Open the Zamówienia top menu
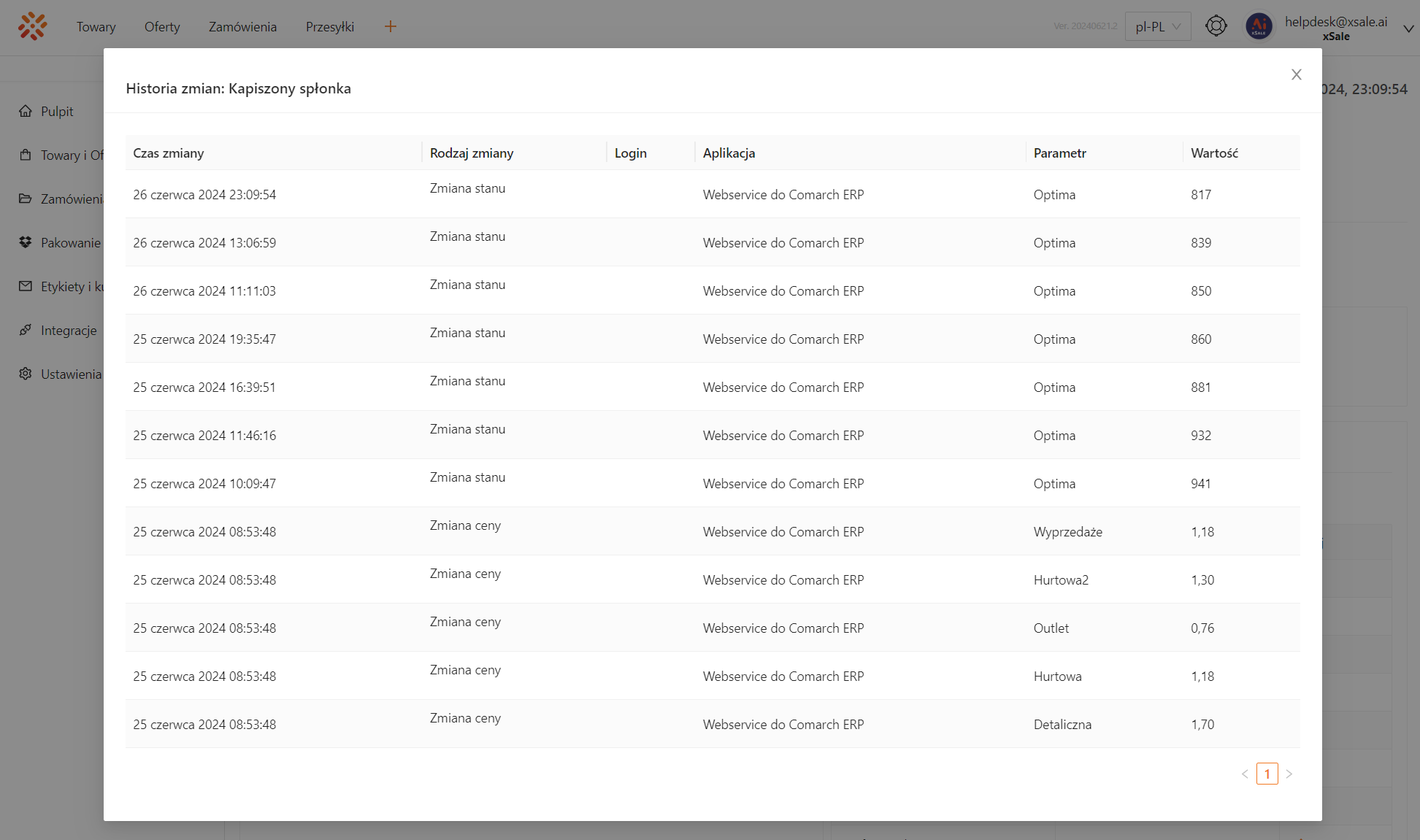This screenshot has height=840, width=1420. (242, 26)
